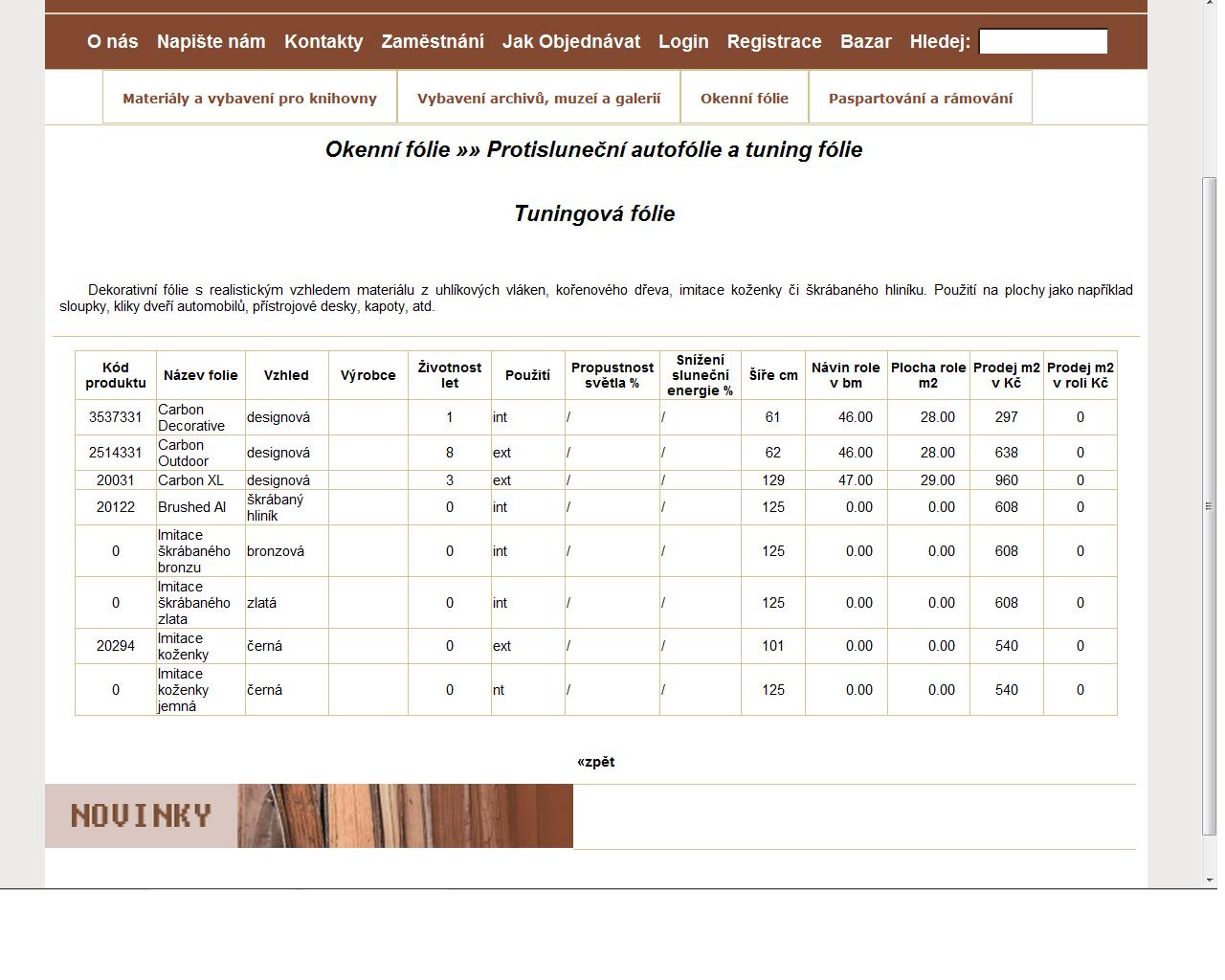Open Paspartování a rámování category

(x=921, y=98)
